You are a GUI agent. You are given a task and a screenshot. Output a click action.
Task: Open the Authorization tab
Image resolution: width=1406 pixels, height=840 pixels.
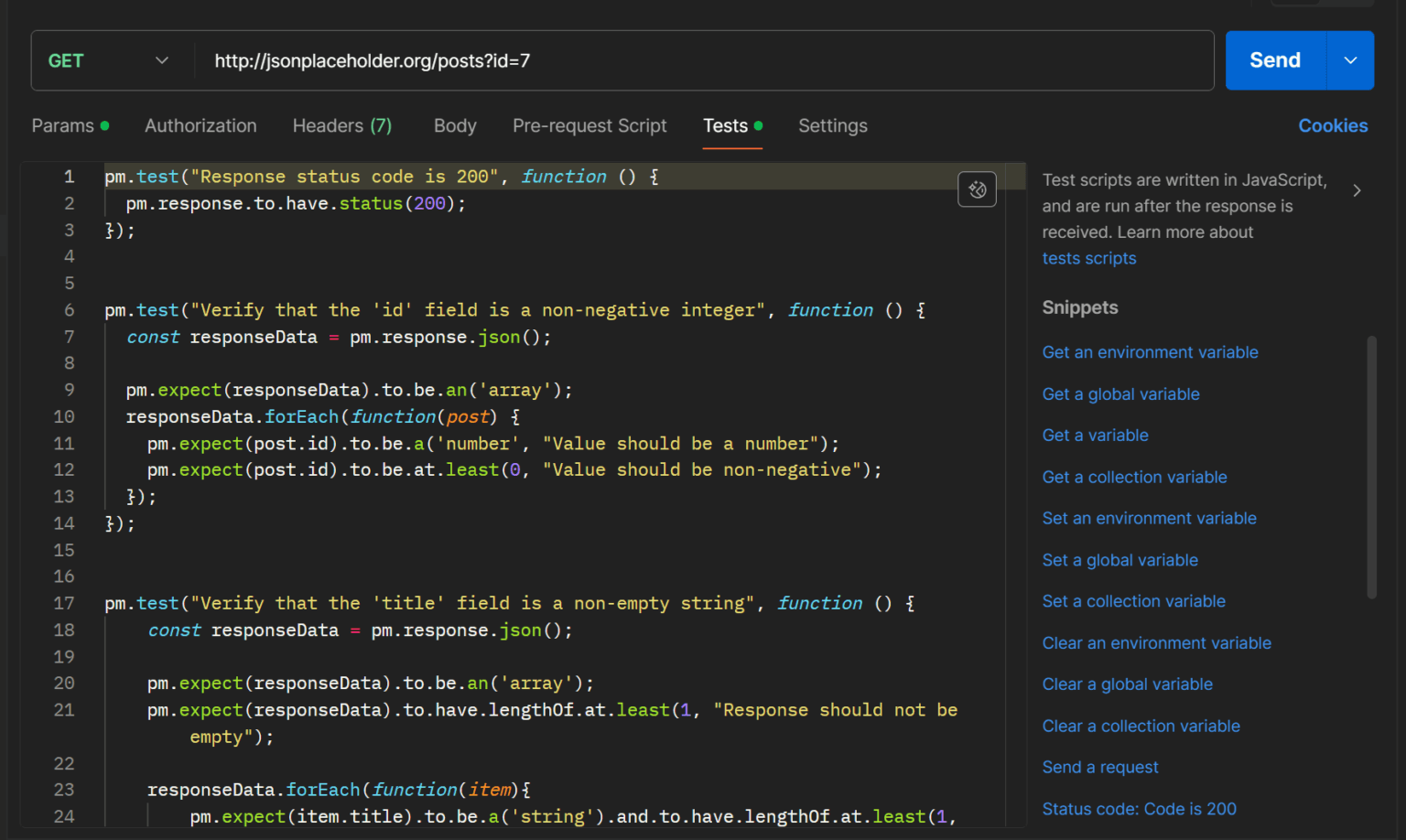[x=200, y=125]
